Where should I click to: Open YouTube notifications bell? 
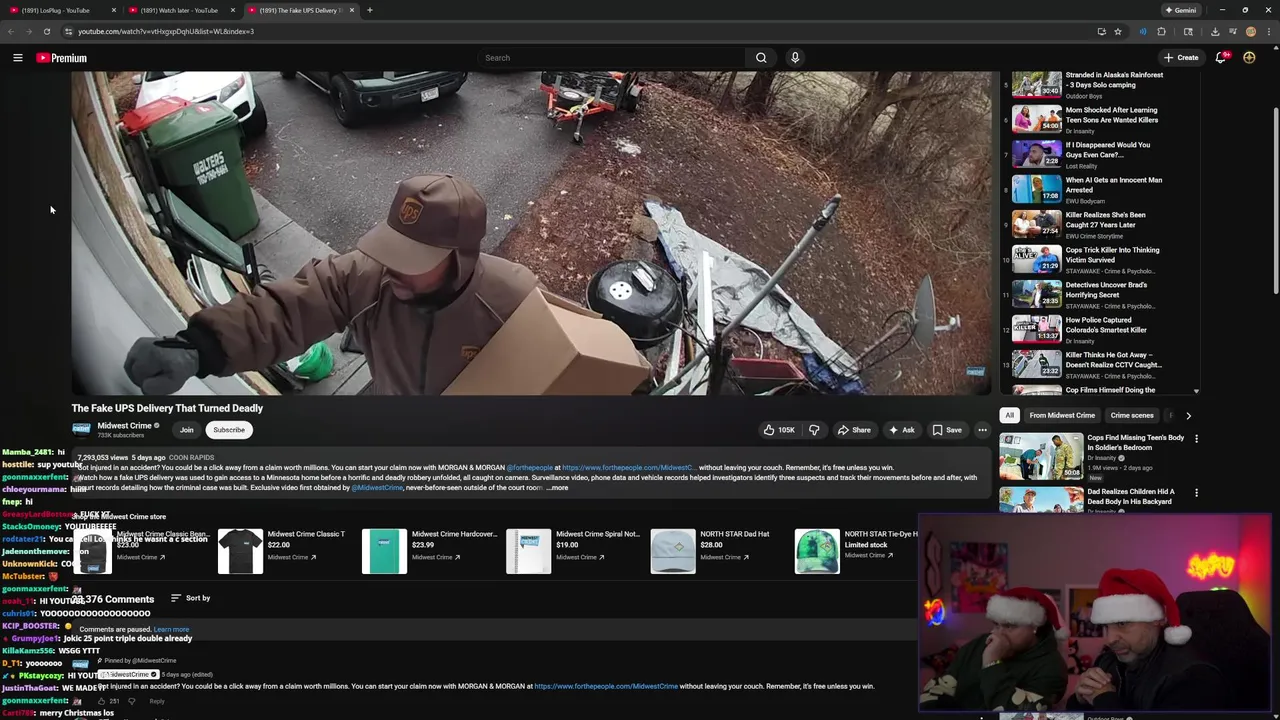tap(1221, 58)
